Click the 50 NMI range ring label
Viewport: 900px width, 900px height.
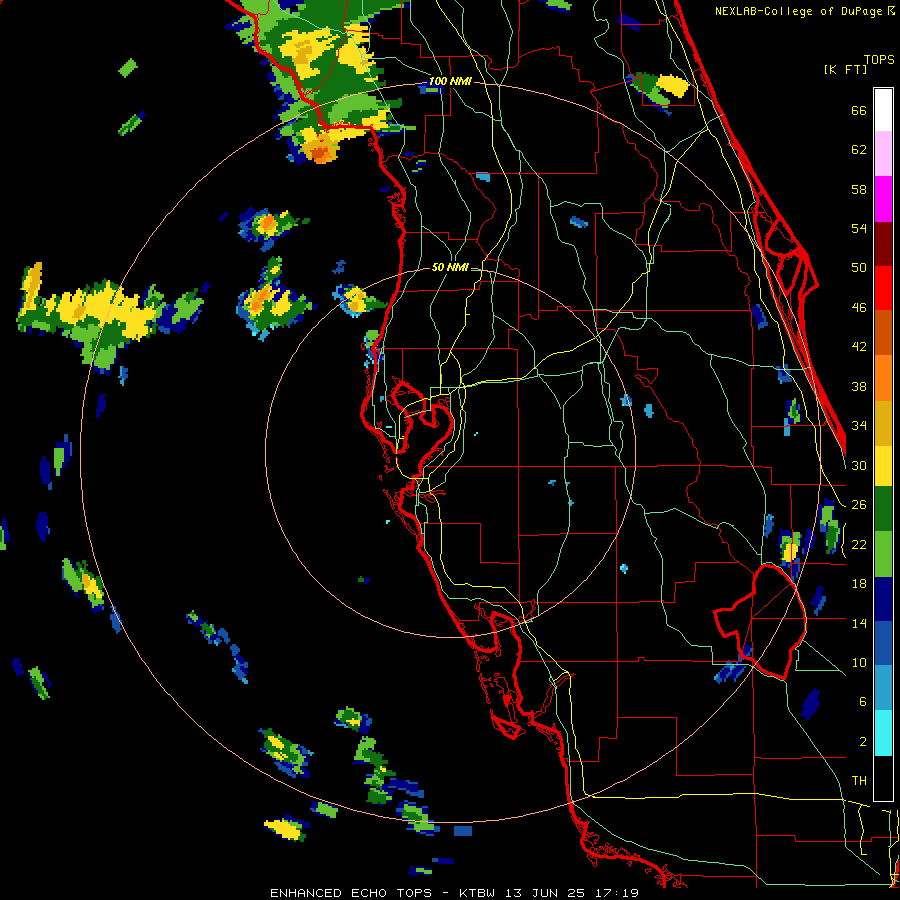pyautogui.click(x=449, y=267)
